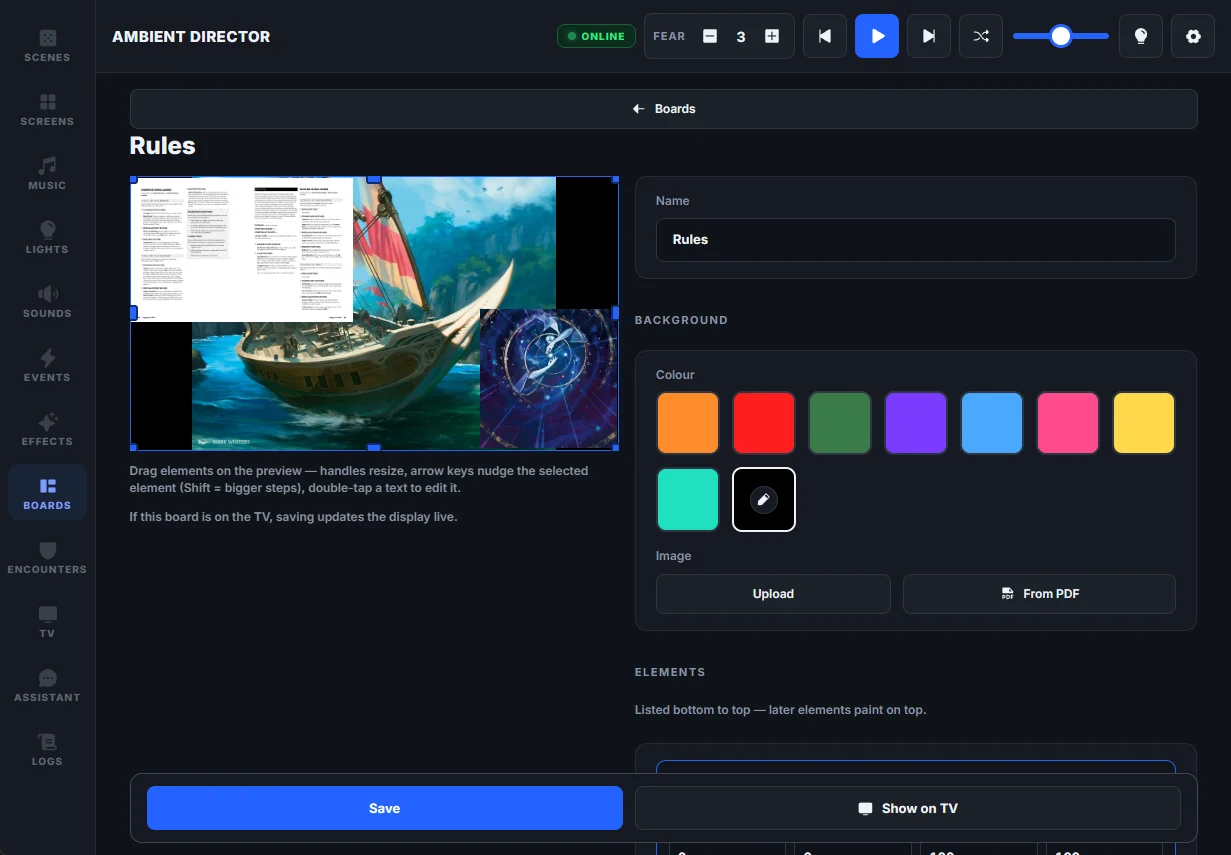Select the teal background colour
The height and width of the screenshot is (855, 1231).
point(688,499)
